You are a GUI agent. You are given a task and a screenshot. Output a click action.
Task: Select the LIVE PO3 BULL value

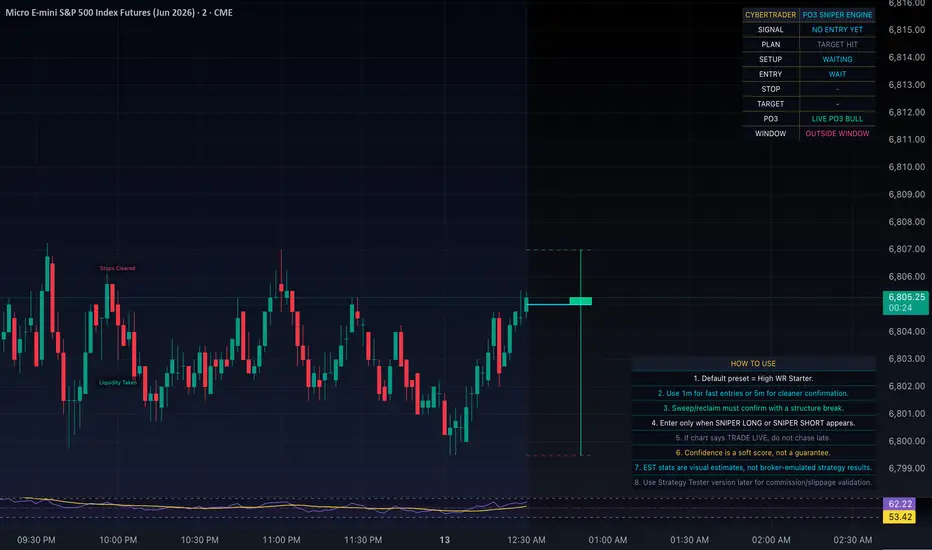click(x=837, y=119)
